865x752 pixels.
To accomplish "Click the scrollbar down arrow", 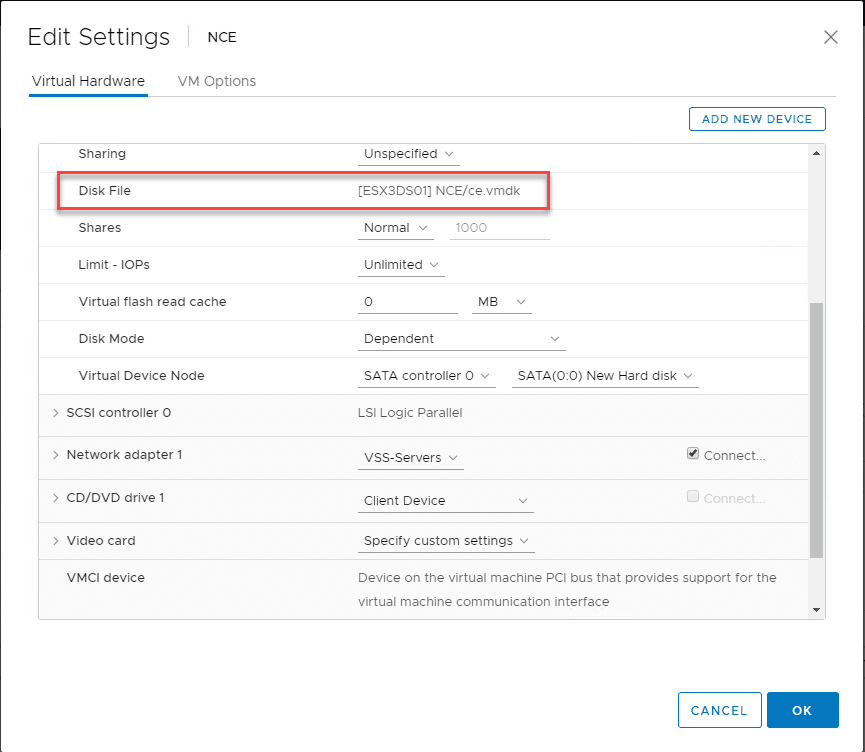I will 817,609.
